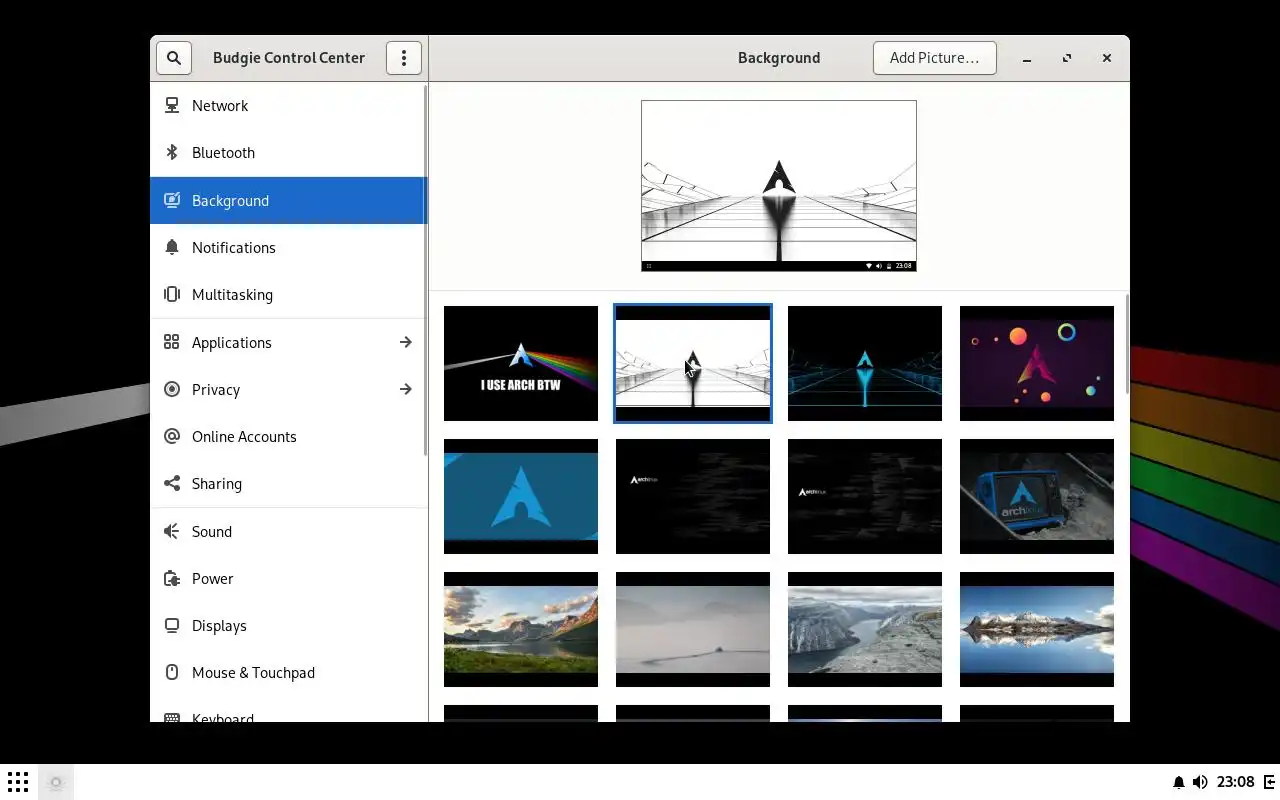The width and height of the screenshot is (1280, 800).
Task: Click the Displays monitor icon in sidebar
Action: pyautogui.click(x=172, y=625)
